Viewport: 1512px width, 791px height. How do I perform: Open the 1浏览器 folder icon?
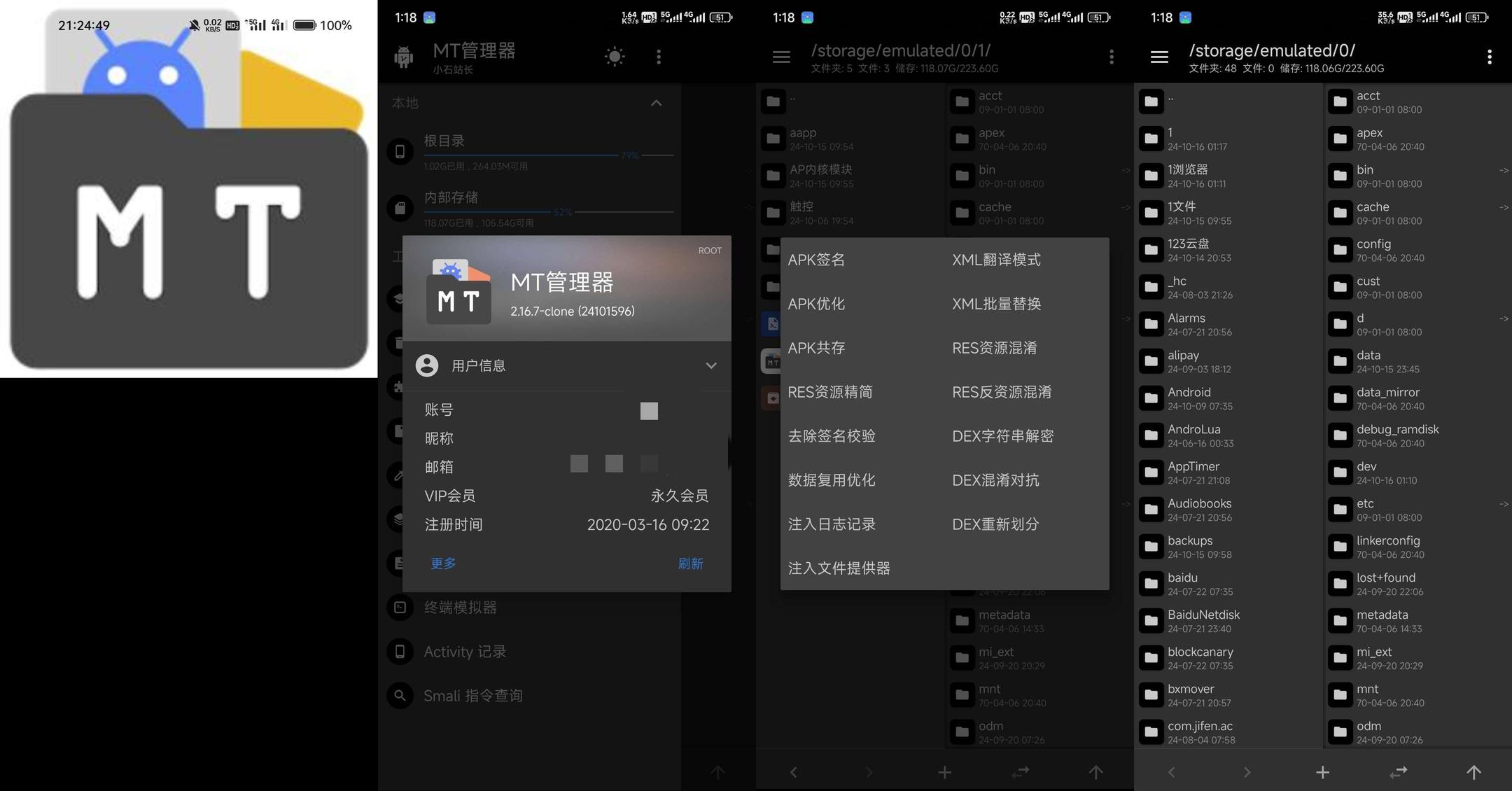(1151, 176)
